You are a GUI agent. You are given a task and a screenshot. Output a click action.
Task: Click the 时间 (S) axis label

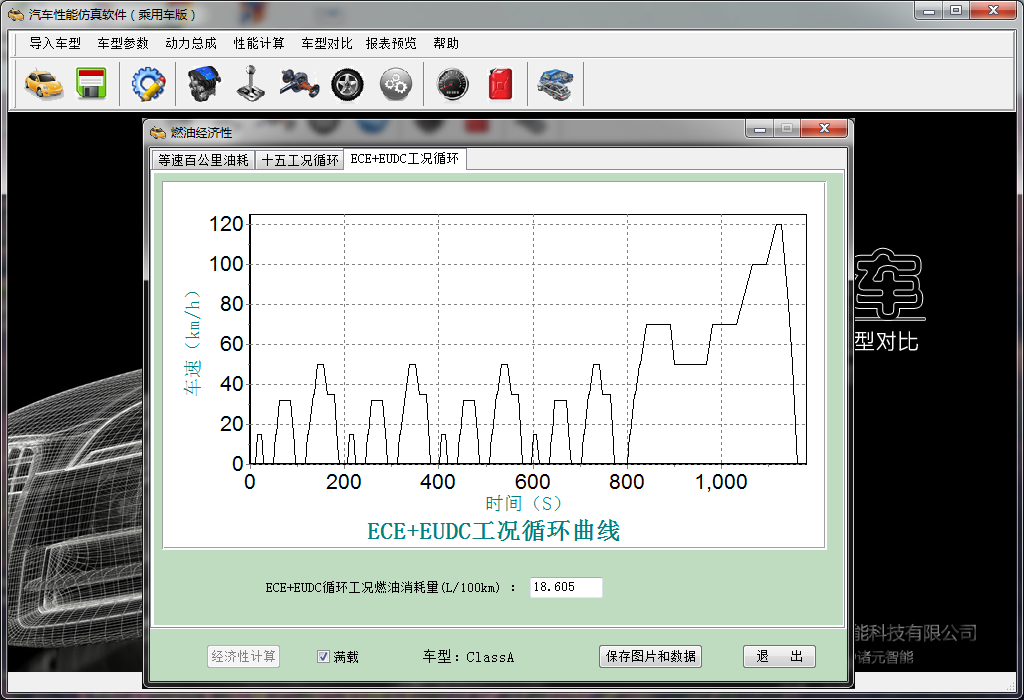click(x=523, y=503)
